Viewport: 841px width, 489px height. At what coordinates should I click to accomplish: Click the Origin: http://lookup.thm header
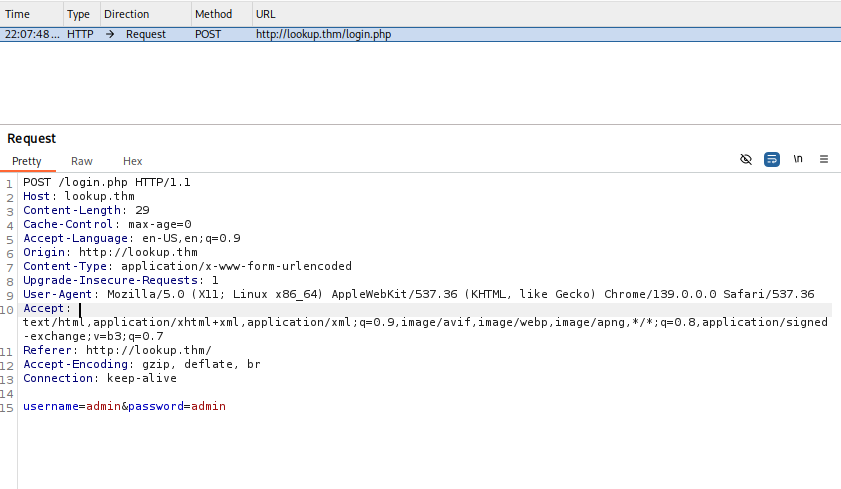click(x=110, y=252)
